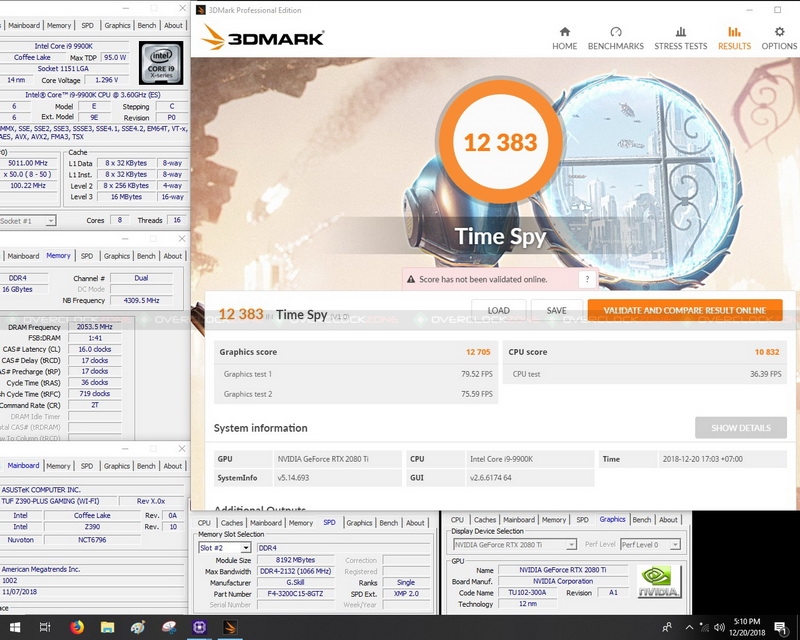Open the Windows Start menu
Image resolution: width=800 pixels, height=640 pixels.
(14, 627)
